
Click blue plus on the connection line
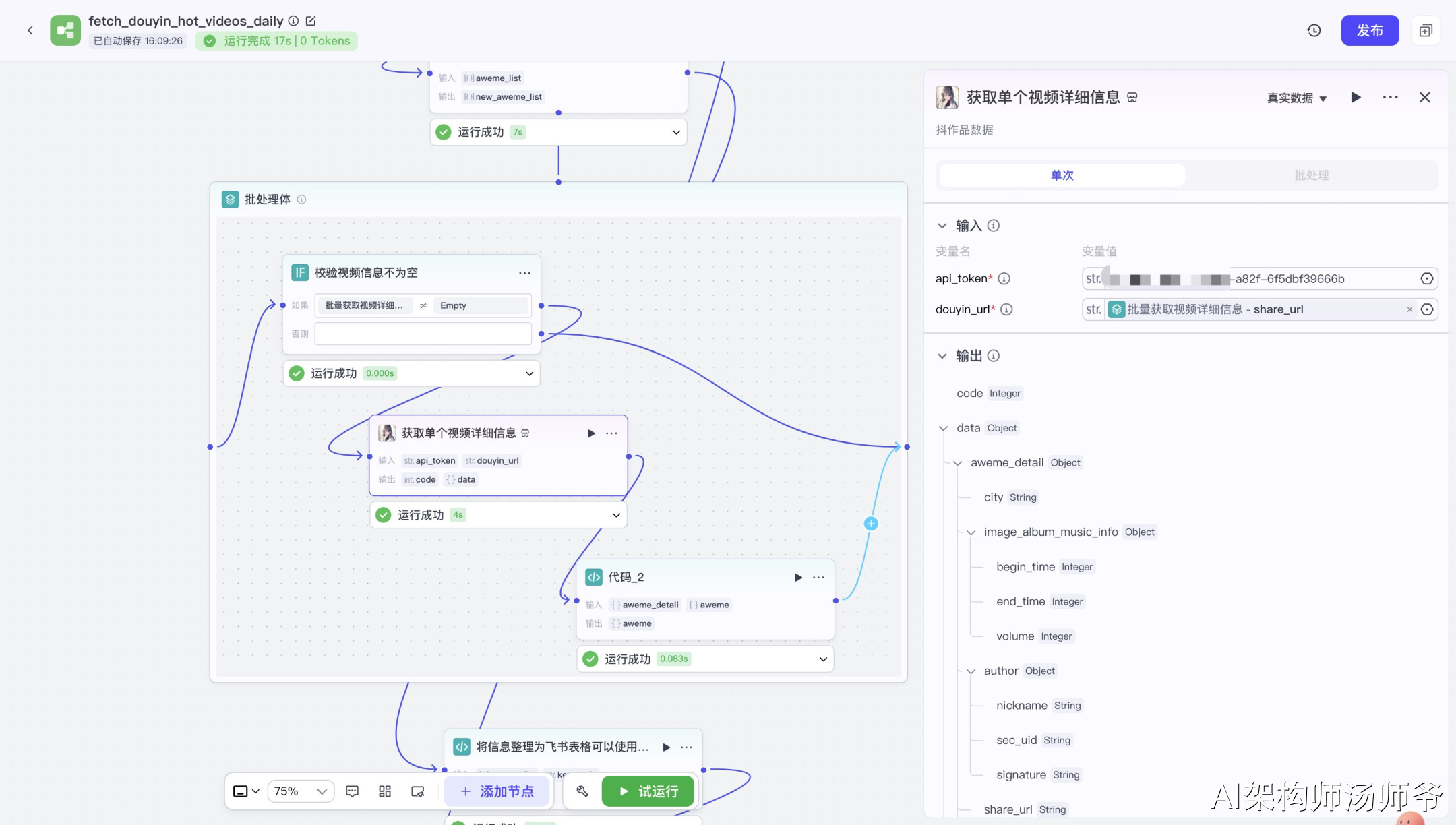click(x=871, y=524)
